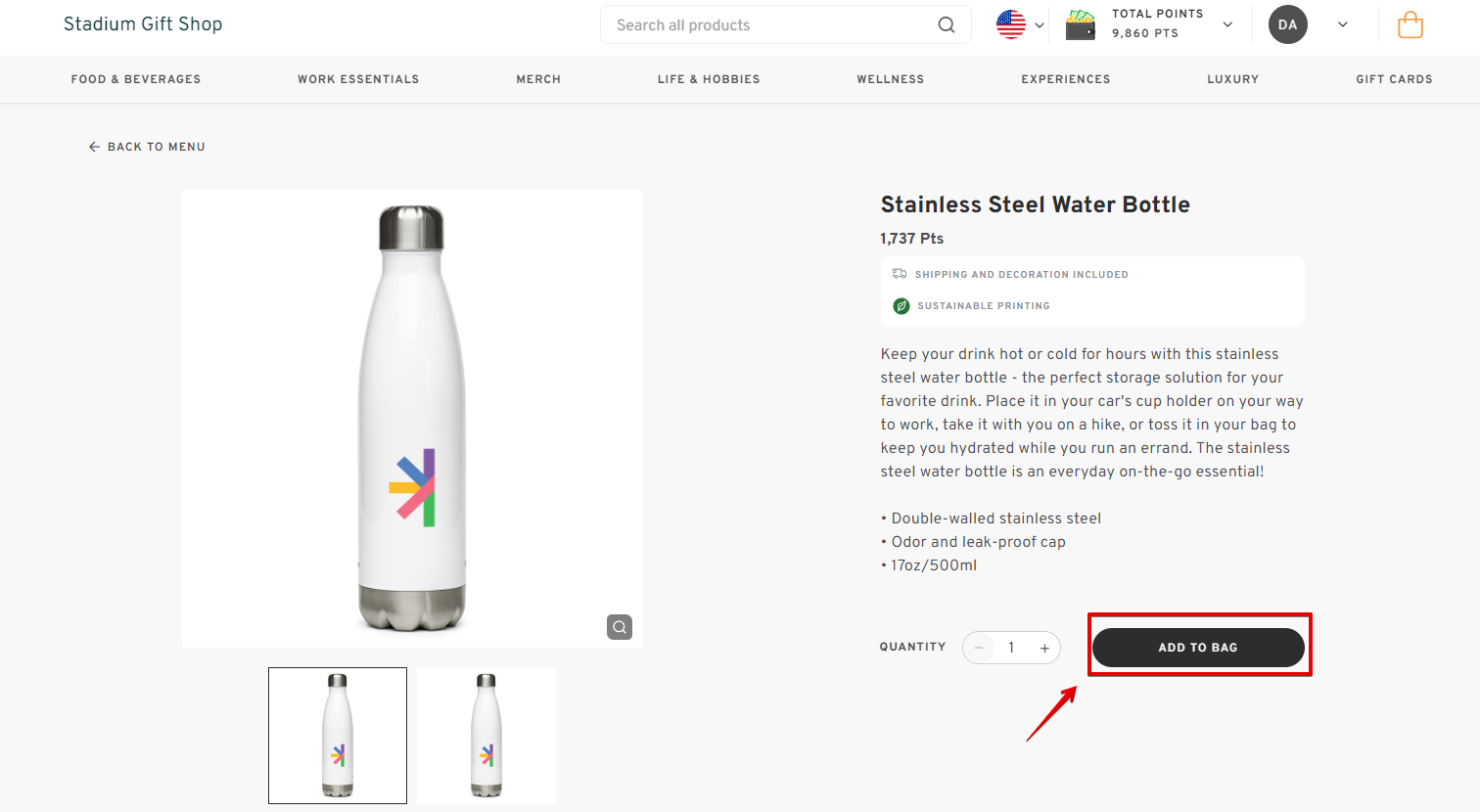
Task: Click the Add to Bag button
Action: click(x=1197, y=648)
